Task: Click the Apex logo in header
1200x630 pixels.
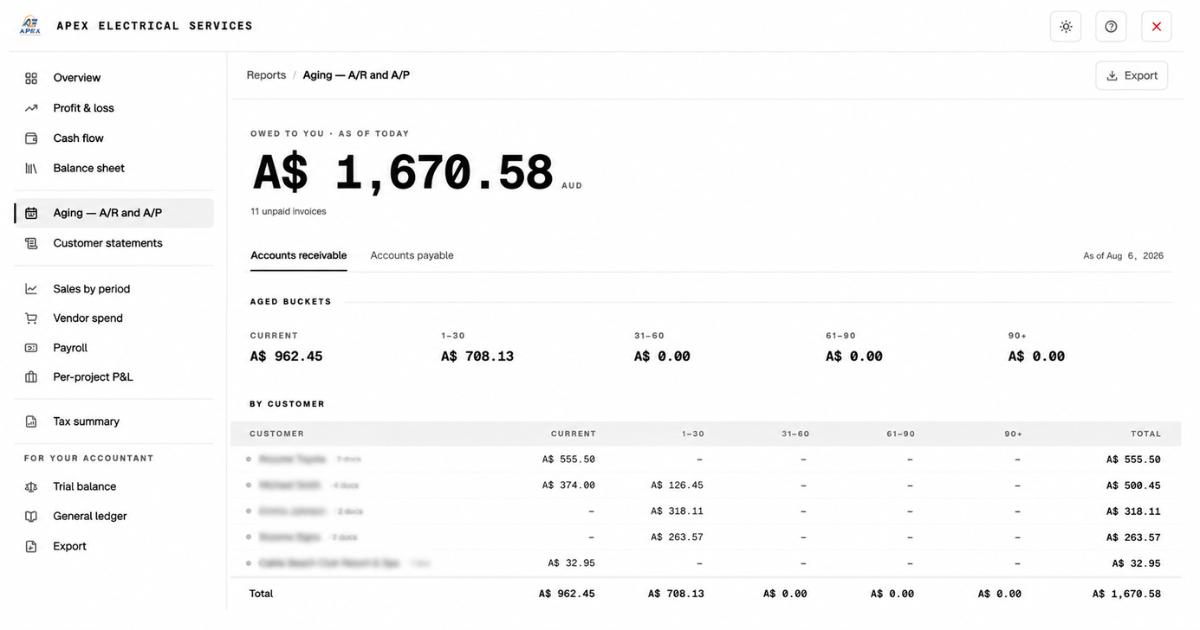Action: click(30, 26)
